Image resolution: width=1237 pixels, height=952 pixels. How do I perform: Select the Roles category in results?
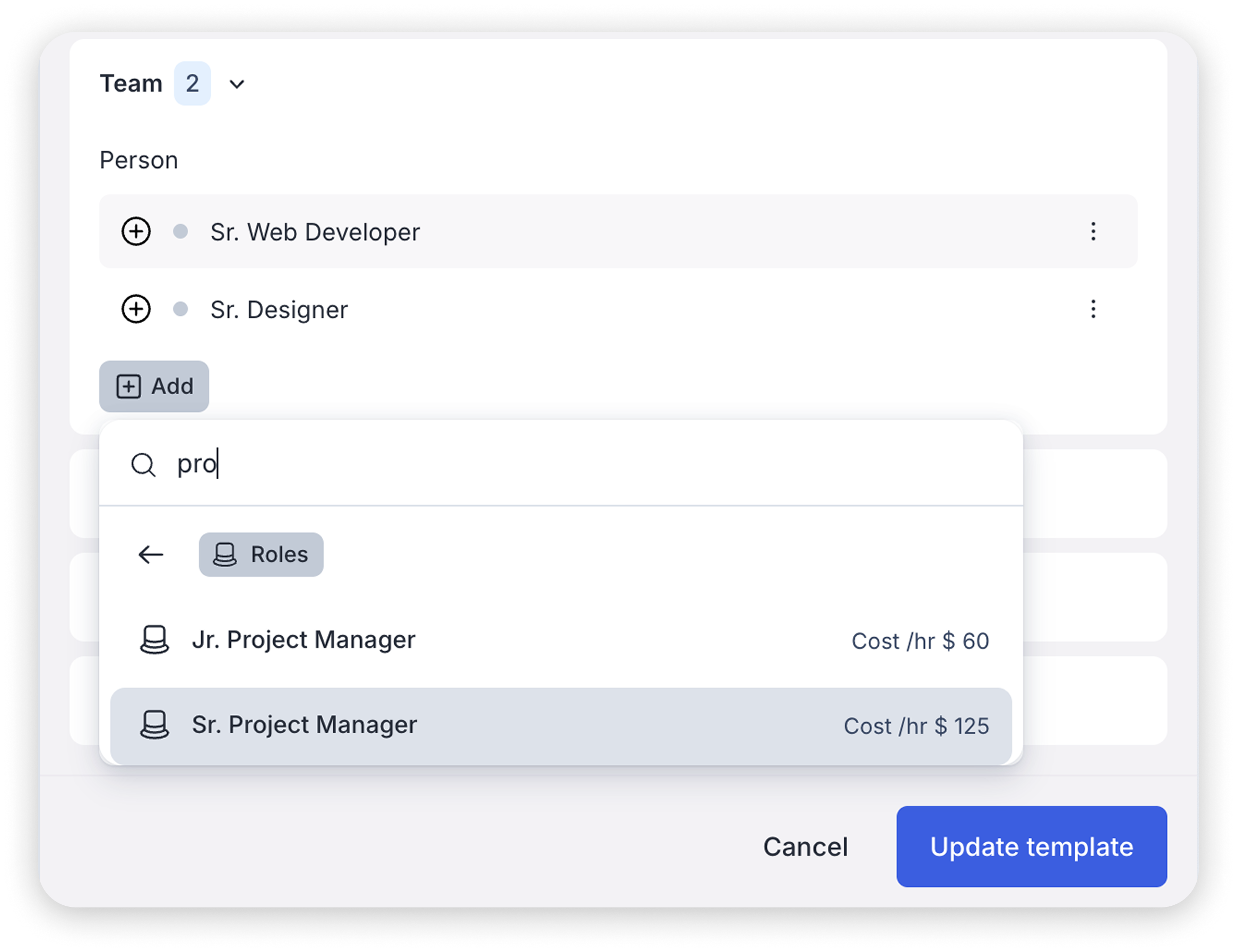tap(261, 555)
